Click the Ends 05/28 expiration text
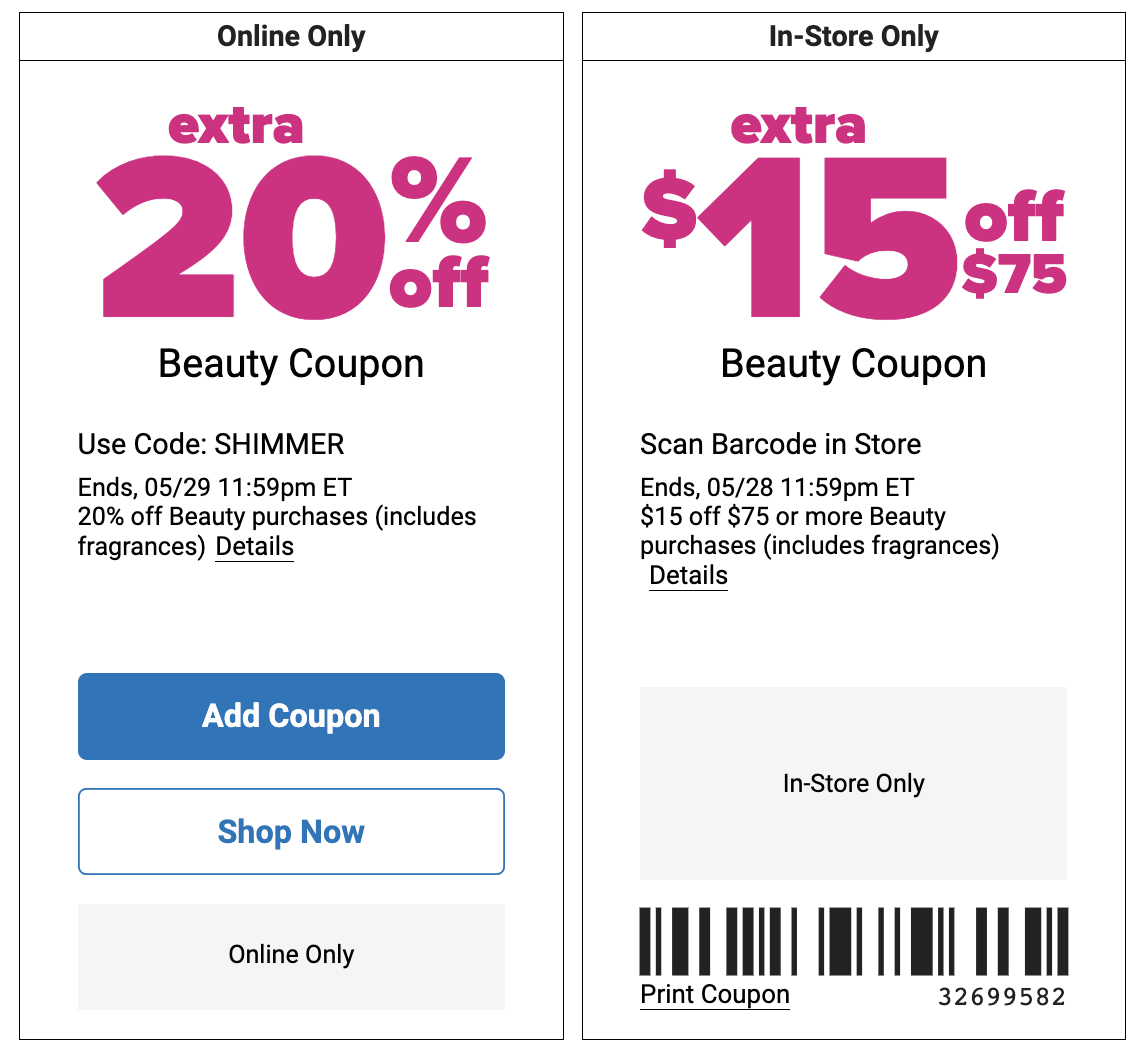Viewport: 1136px width, 1058px height. (x=777, y=488)
